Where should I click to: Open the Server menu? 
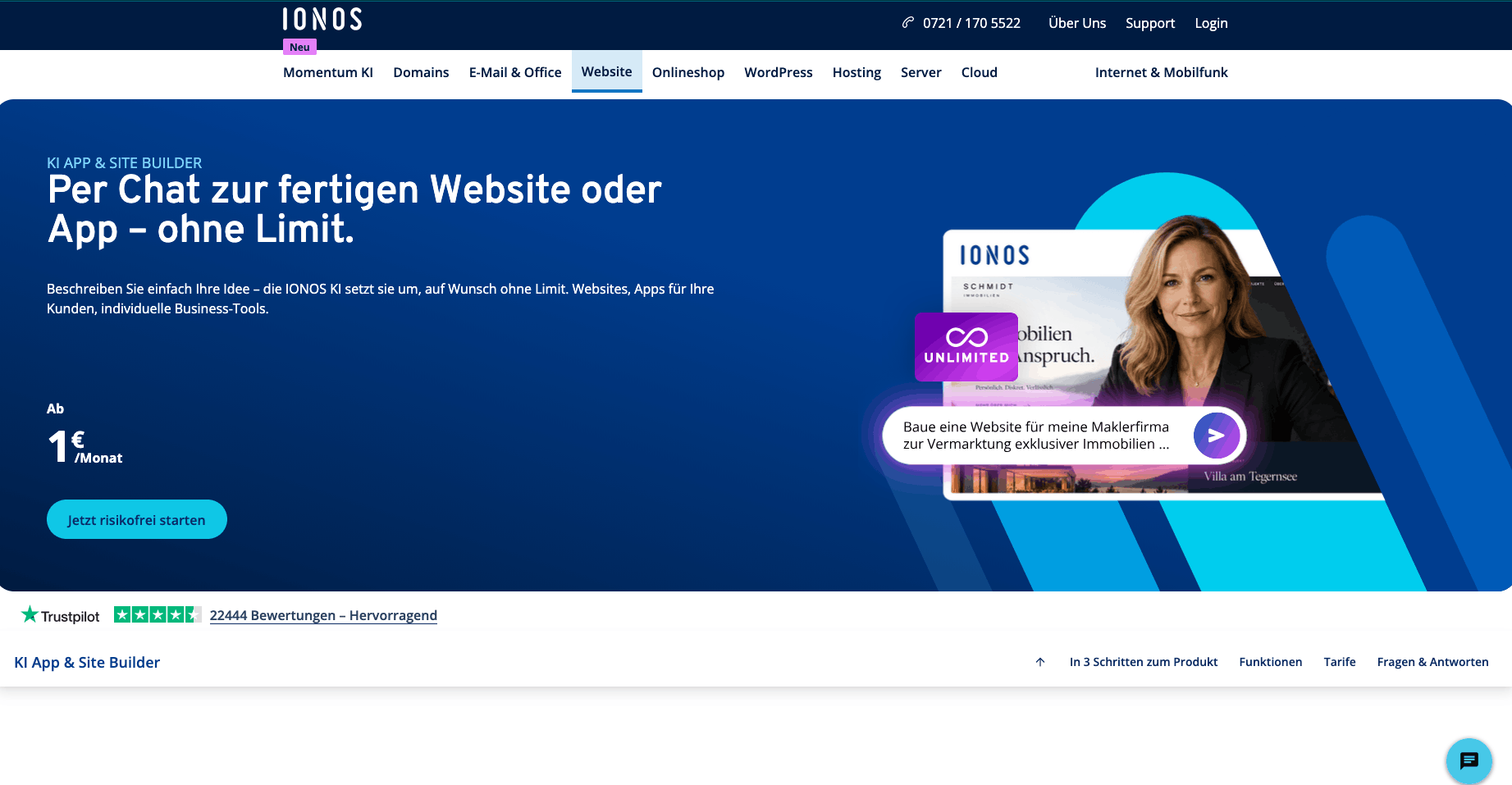(x=921, y=72)
